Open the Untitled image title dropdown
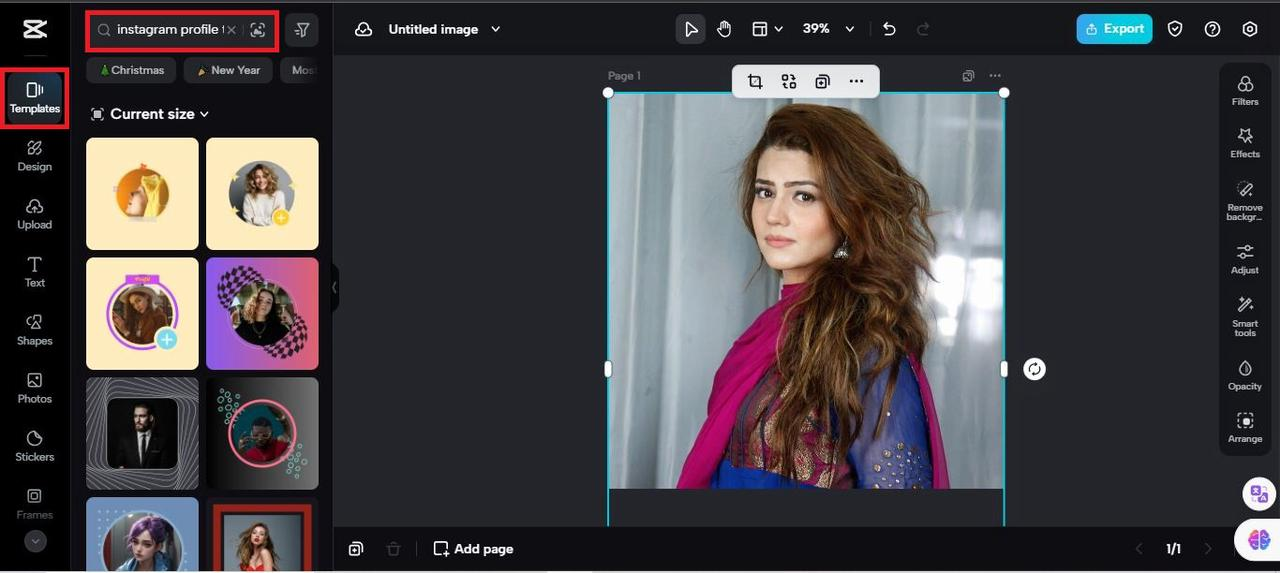The height and width of the screenshot is (573, 1280). [x=445, y=29]
